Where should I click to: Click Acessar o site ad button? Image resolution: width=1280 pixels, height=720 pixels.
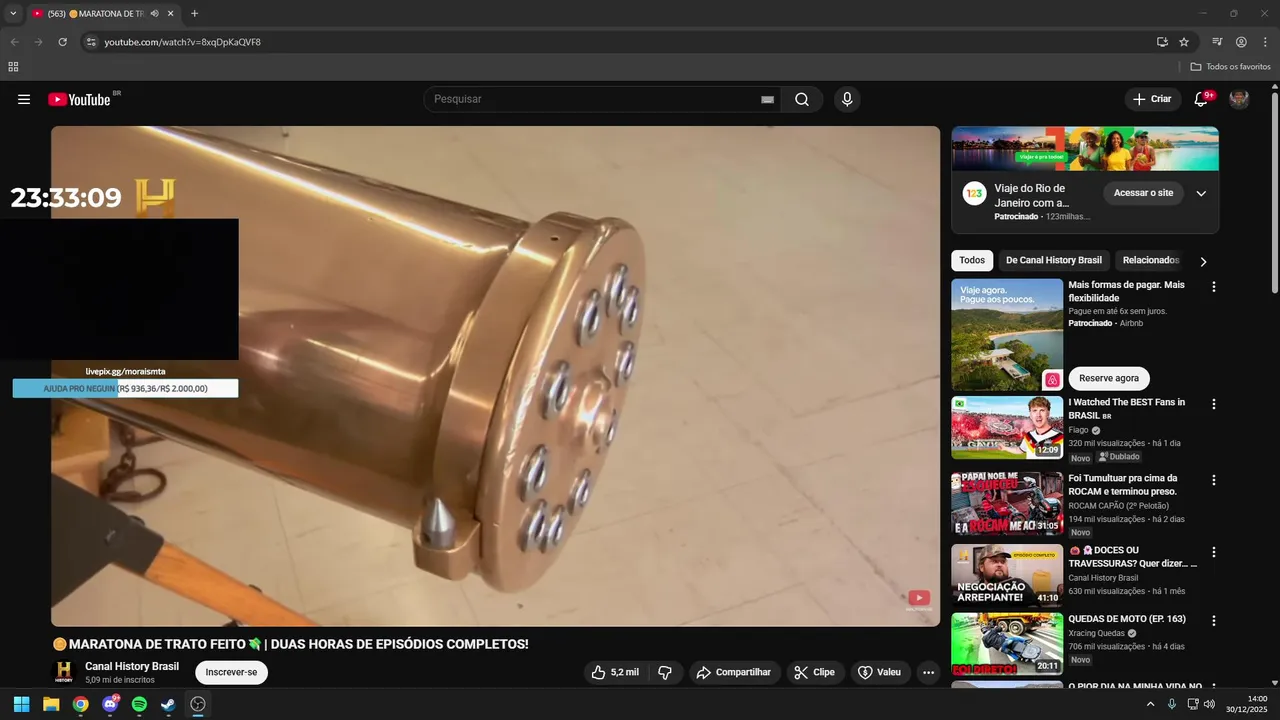[1143, 193]
